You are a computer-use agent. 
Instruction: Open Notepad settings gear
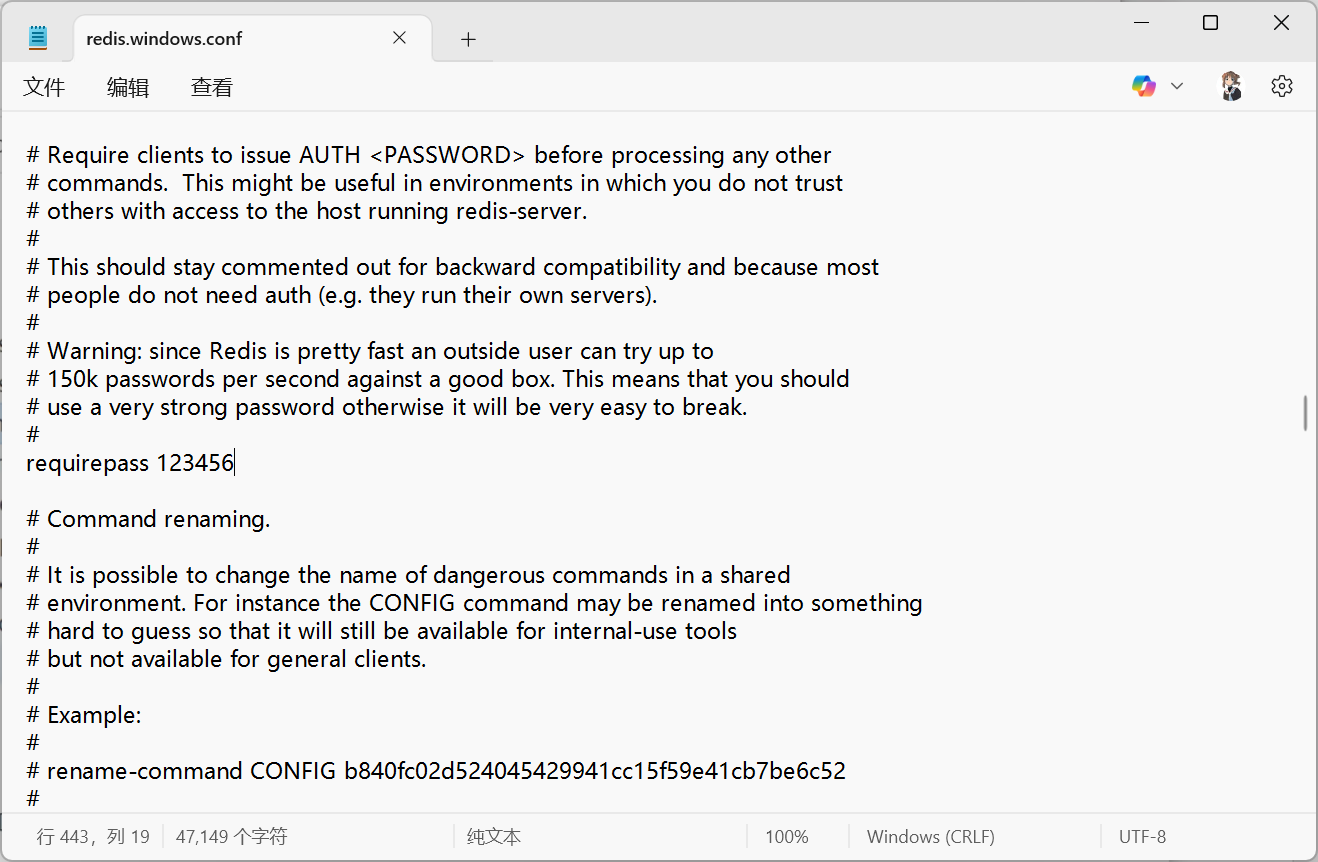coord(1282,86)
